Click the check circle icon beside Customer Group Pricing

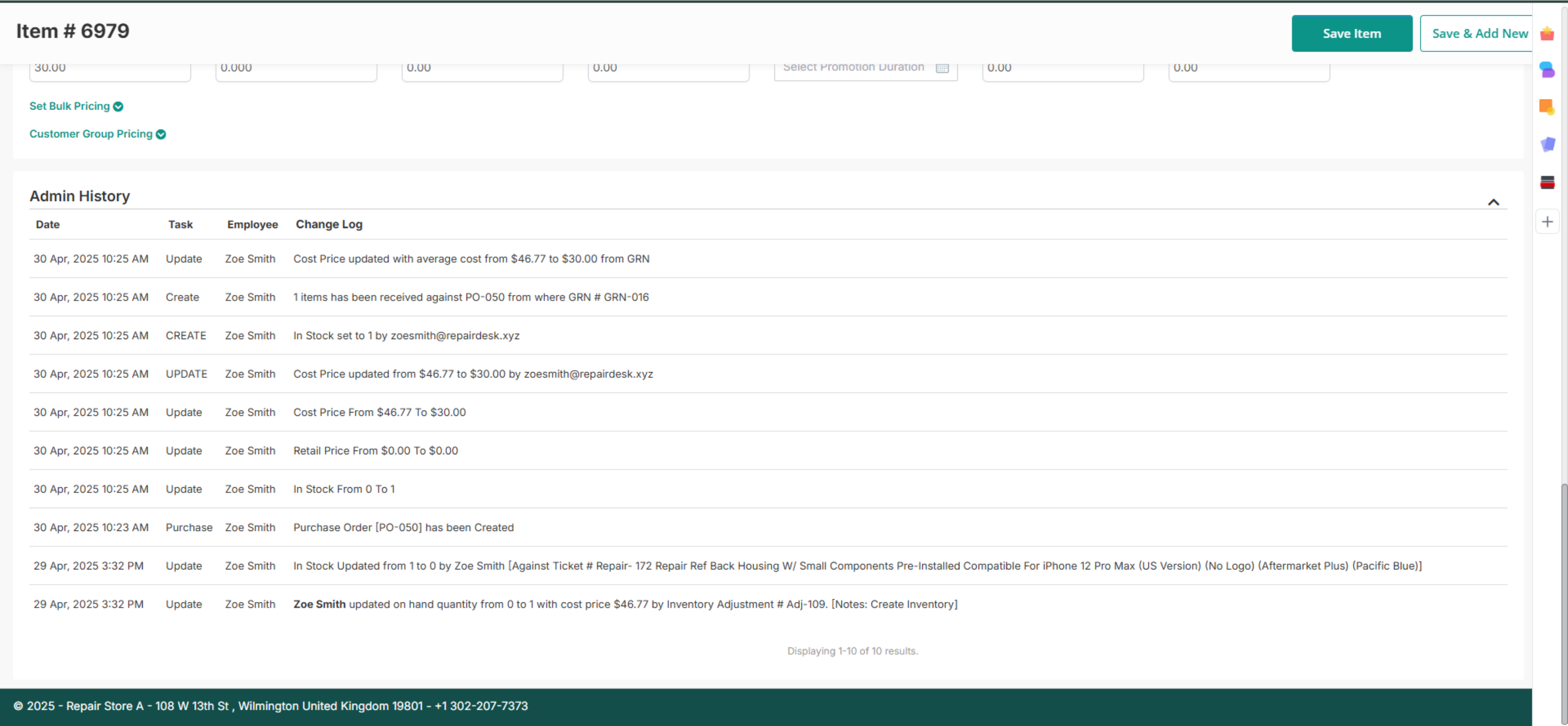coord(161,135)
